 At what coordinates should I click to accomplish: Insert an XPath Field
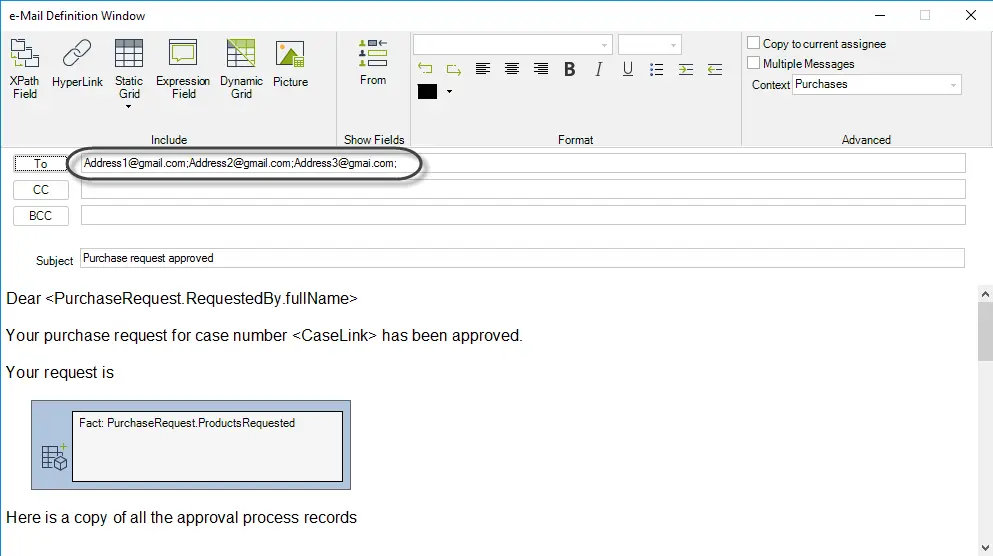[x=25, y=68]
